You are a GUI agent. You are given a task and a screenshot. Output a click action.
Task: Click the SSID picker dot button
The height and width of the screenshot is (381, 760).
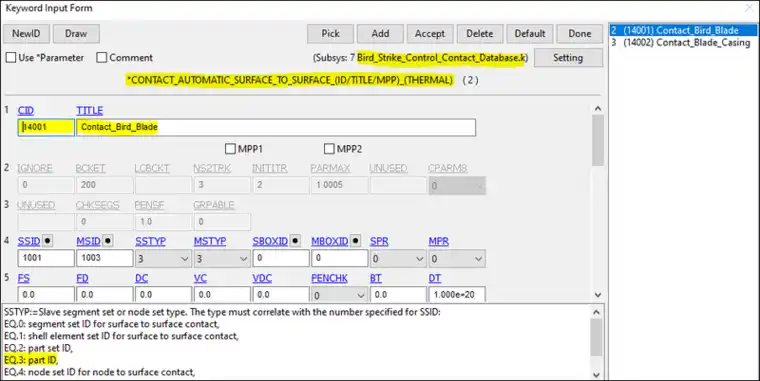coord(48,240)
